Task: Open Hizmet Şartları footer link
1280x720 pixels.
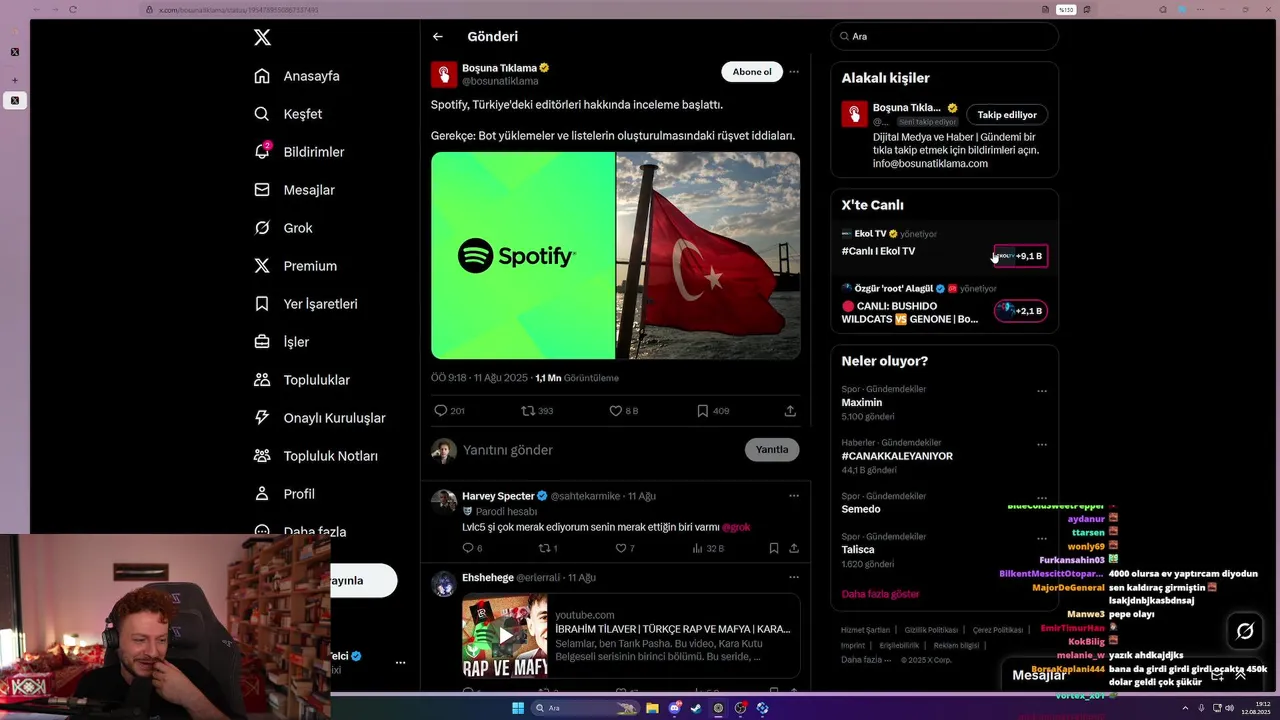Action: click(865, 630)
